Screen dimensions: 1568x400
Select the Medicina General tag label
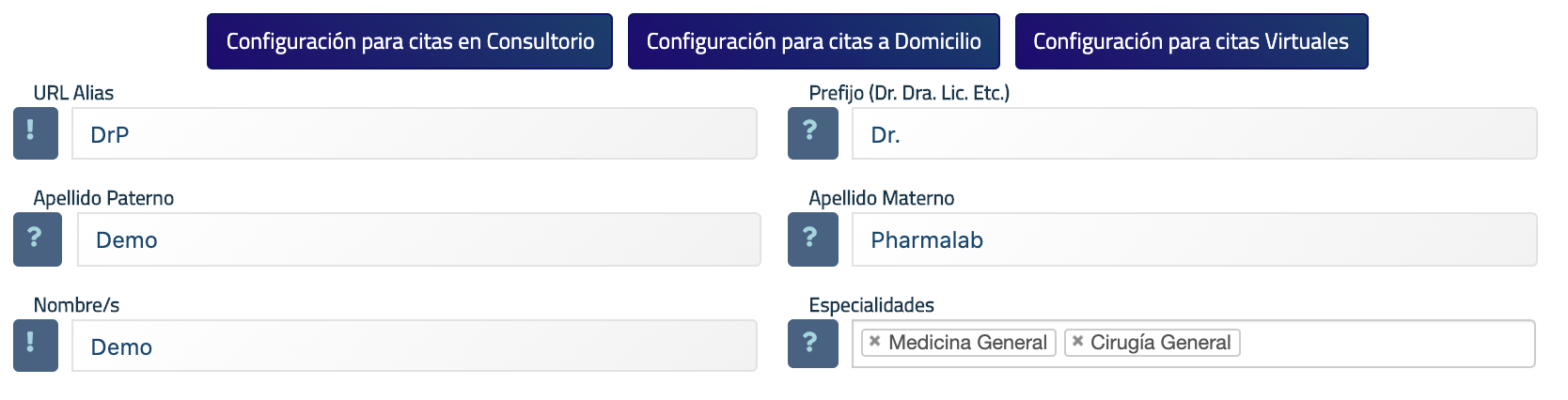(x=967, y=343)
